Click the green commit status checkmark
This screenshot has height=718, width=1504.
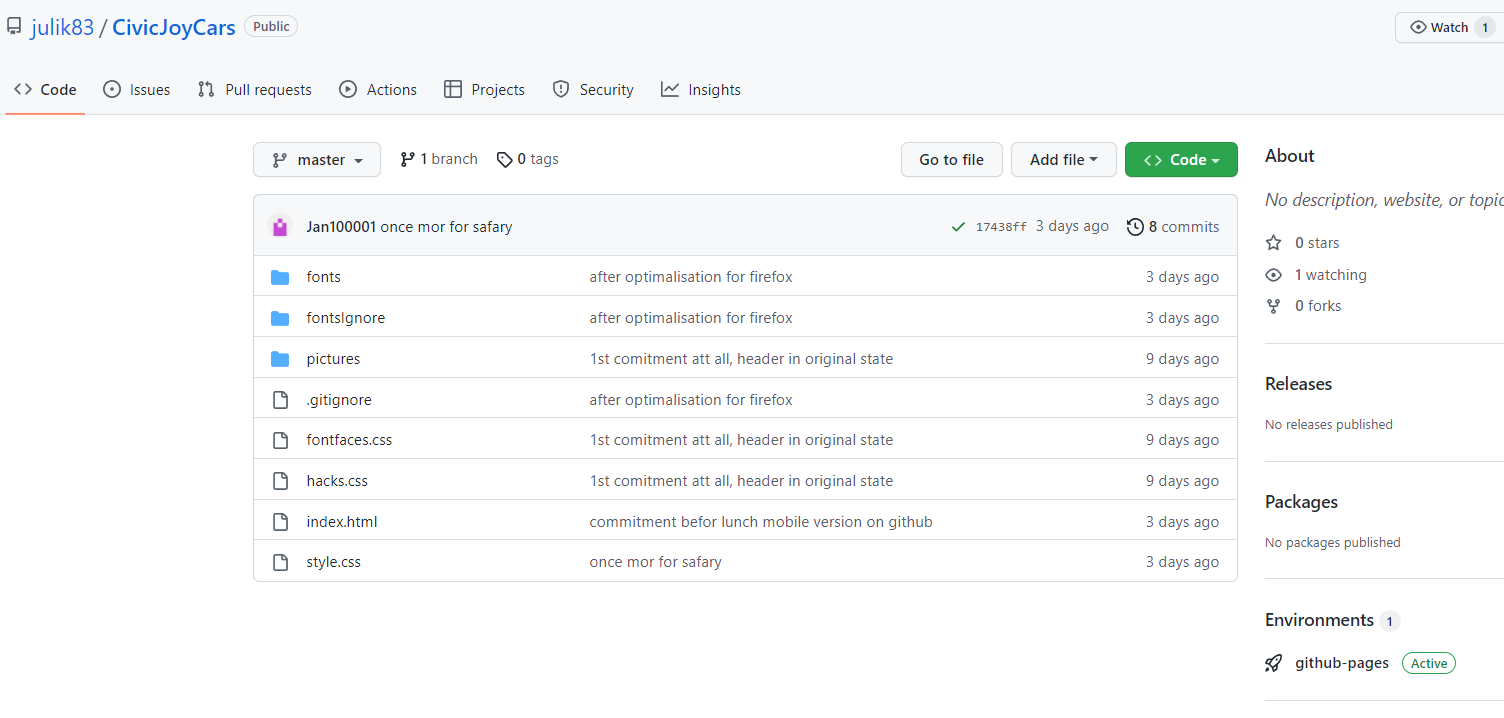click(957, 226)
